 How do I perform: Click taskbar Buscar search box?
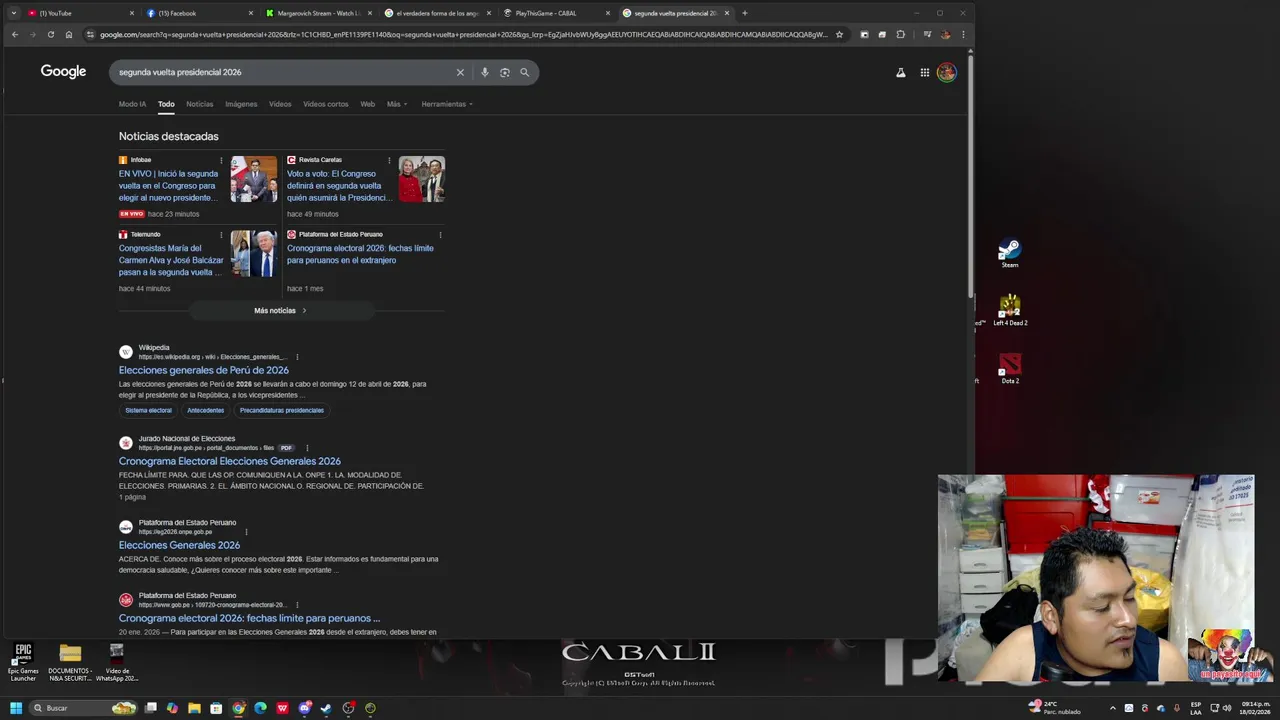click(x=83, y=708)
